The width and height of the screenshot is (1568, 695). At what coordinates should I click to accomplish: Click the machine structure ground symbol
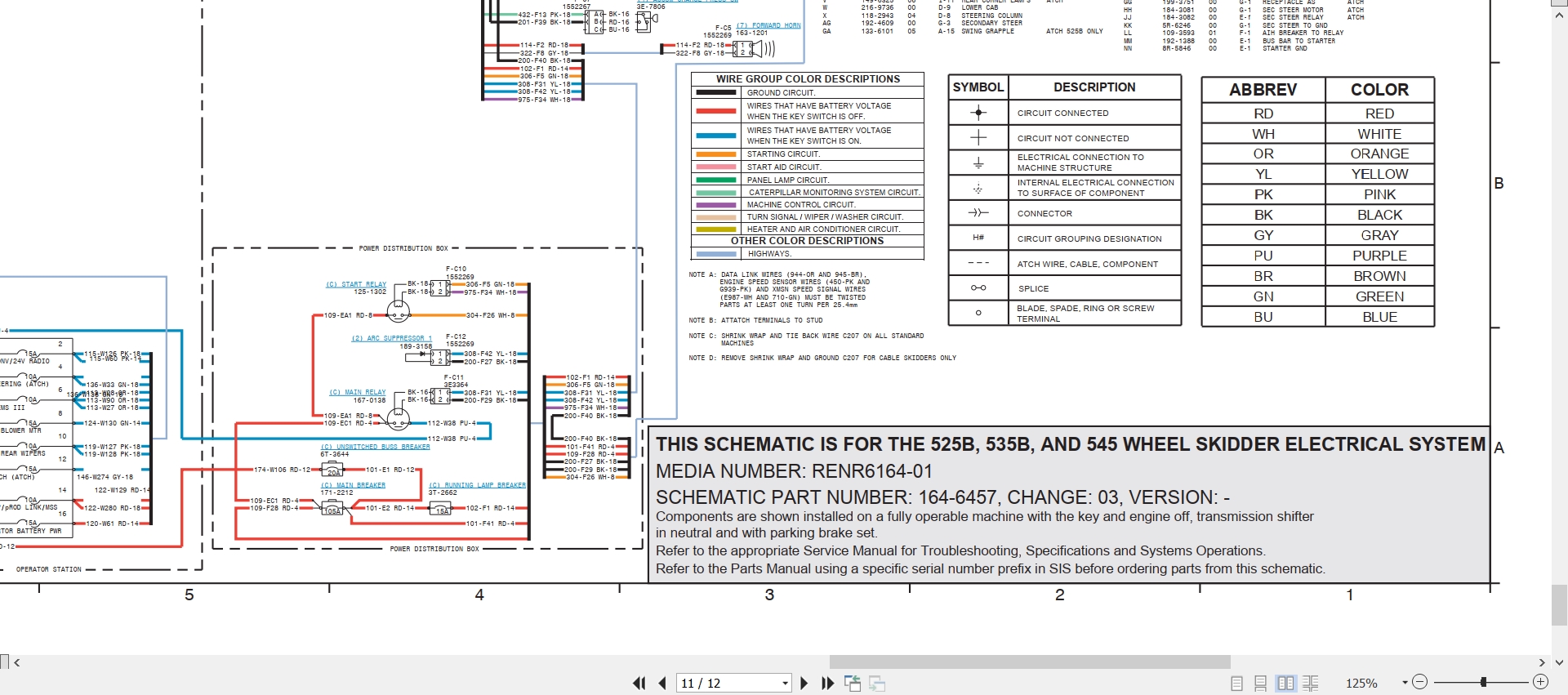coord(978,163)
